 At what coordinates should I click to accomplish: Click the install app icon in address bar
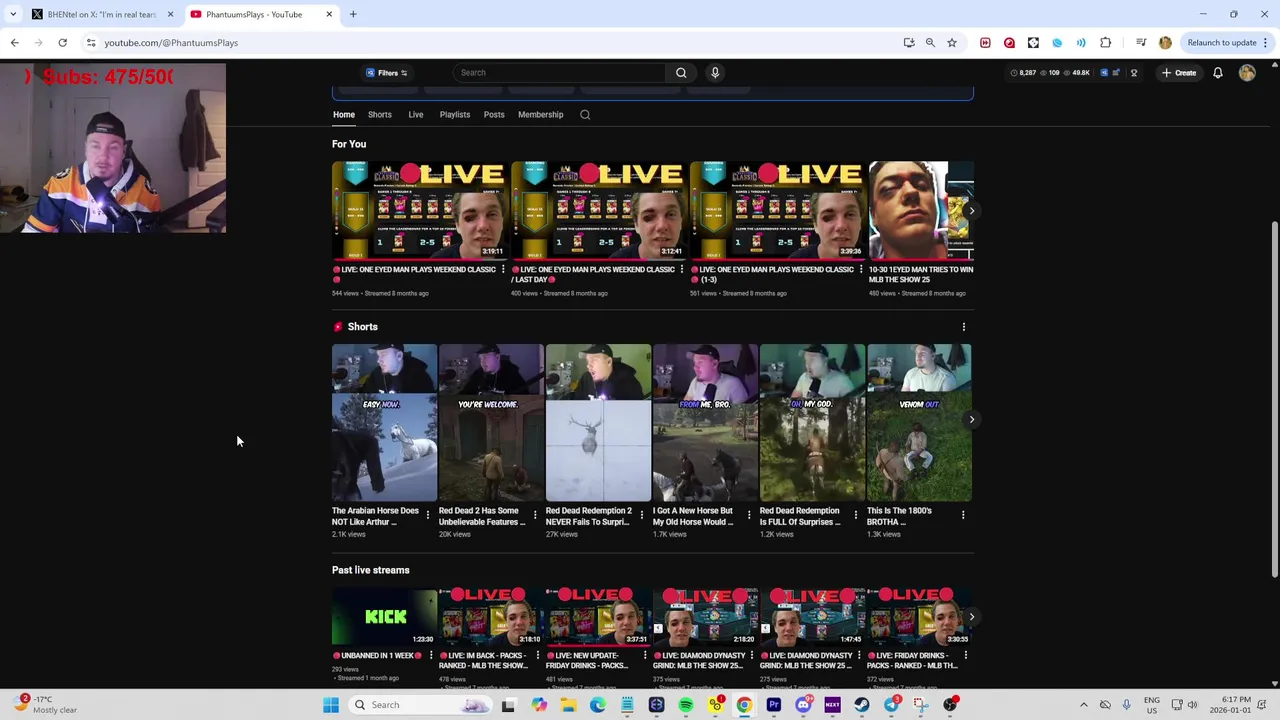pyautogui.click(x=909, y=43)
